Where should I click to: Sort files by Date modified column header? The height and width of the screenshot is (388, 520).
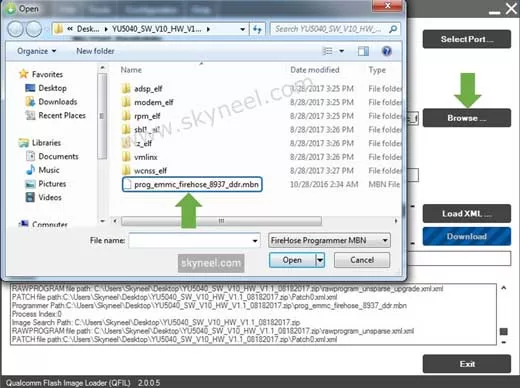tap(315, 70)
